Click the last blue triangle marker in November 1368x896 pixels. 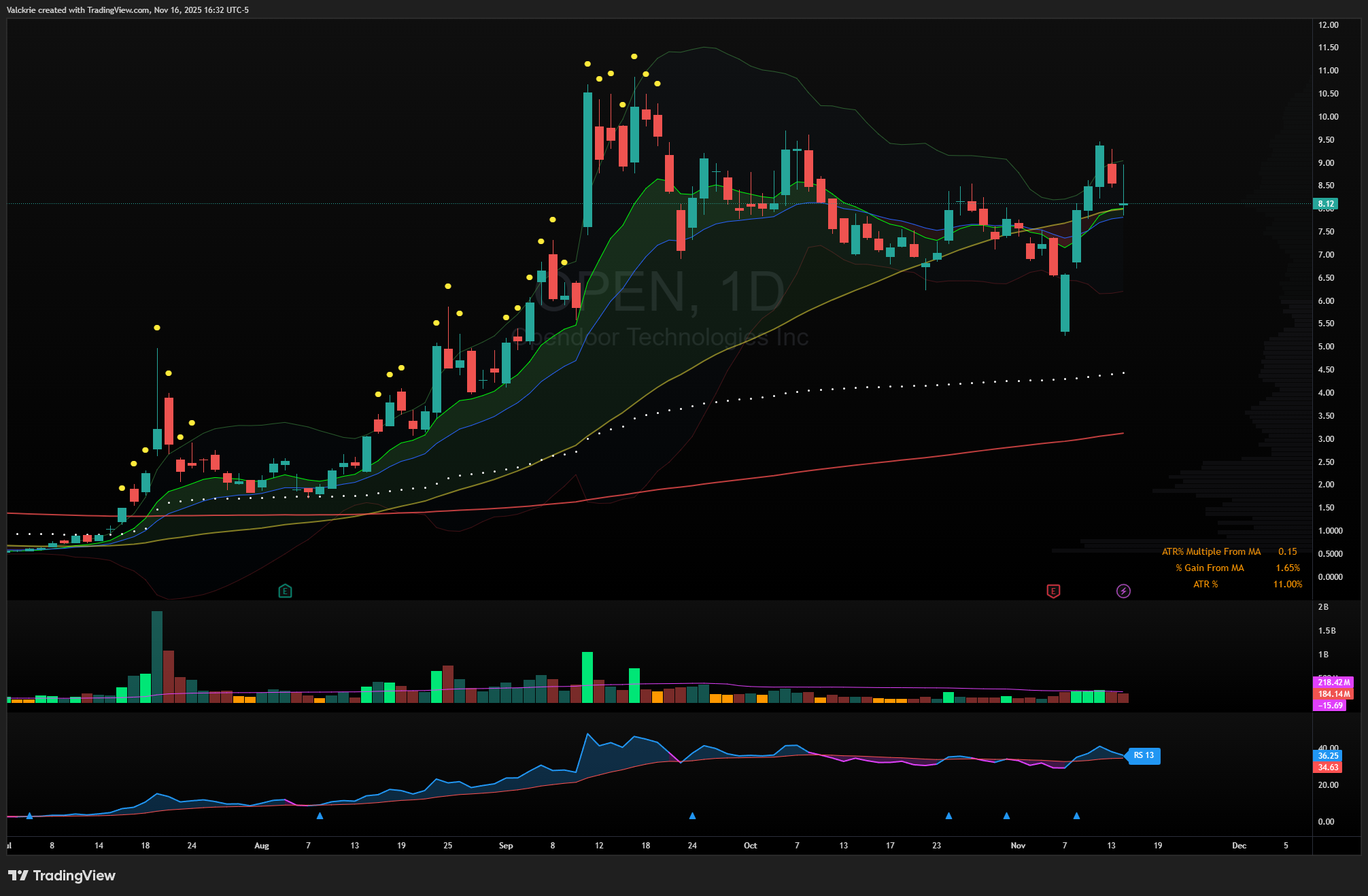(1076, 816)
